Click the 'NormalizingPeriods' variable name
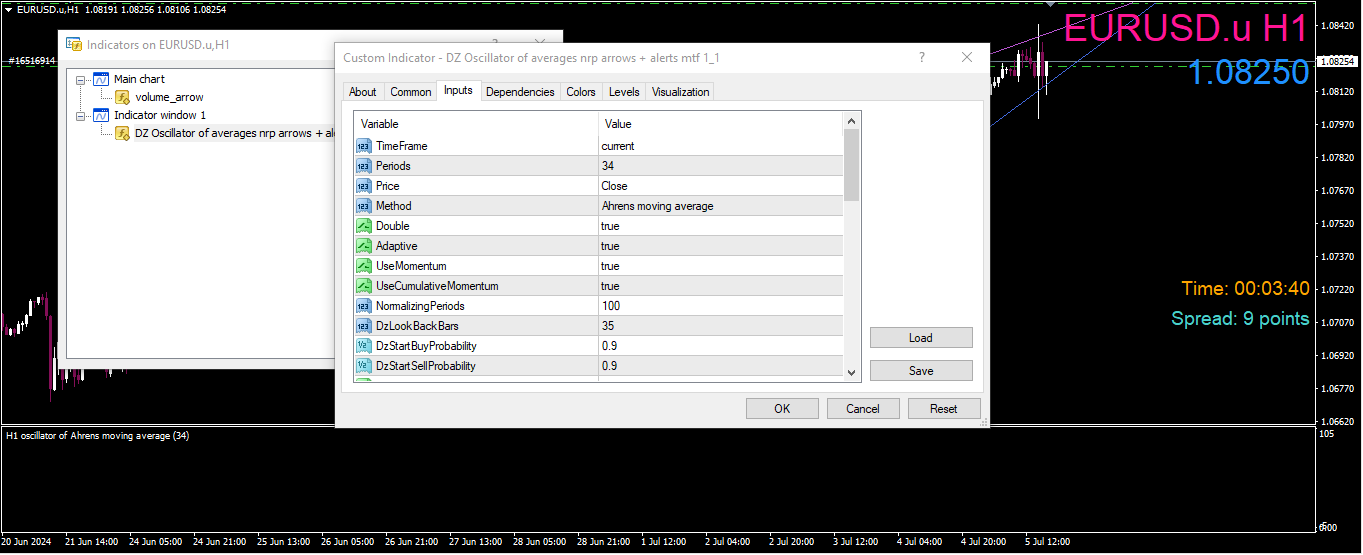The height and width of the screenshot is (555, 1363). tap(420, 306)
